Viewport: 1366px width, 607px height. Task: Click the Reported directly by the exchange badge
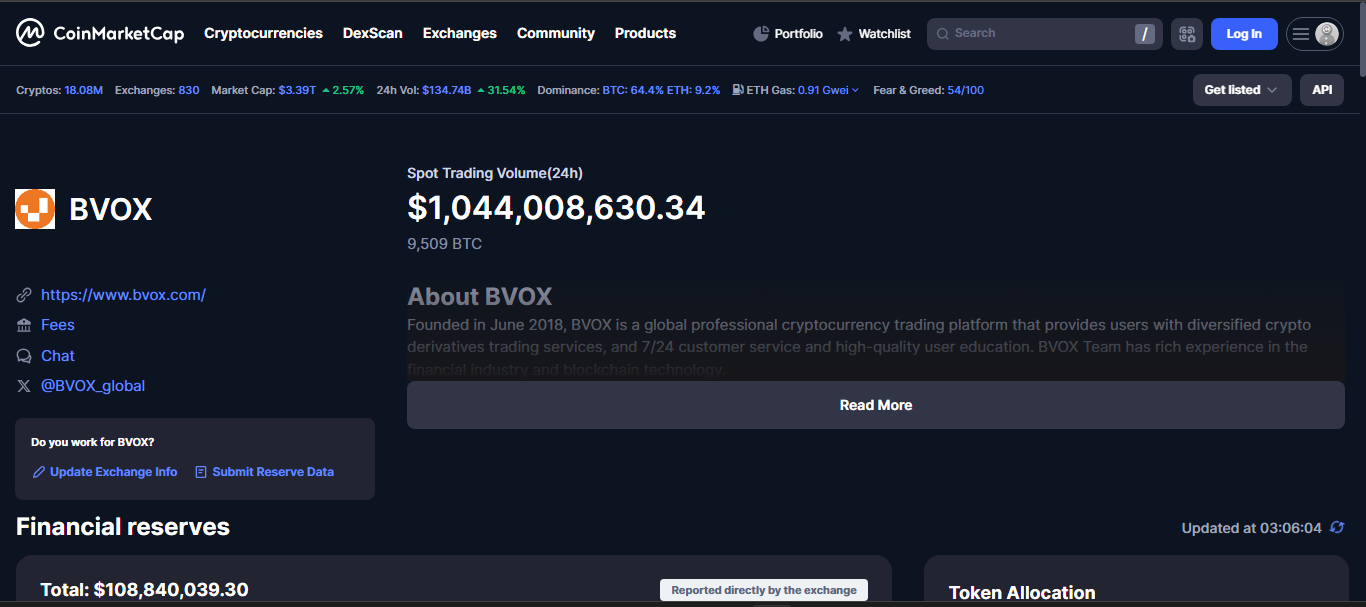tap(764, 590)
